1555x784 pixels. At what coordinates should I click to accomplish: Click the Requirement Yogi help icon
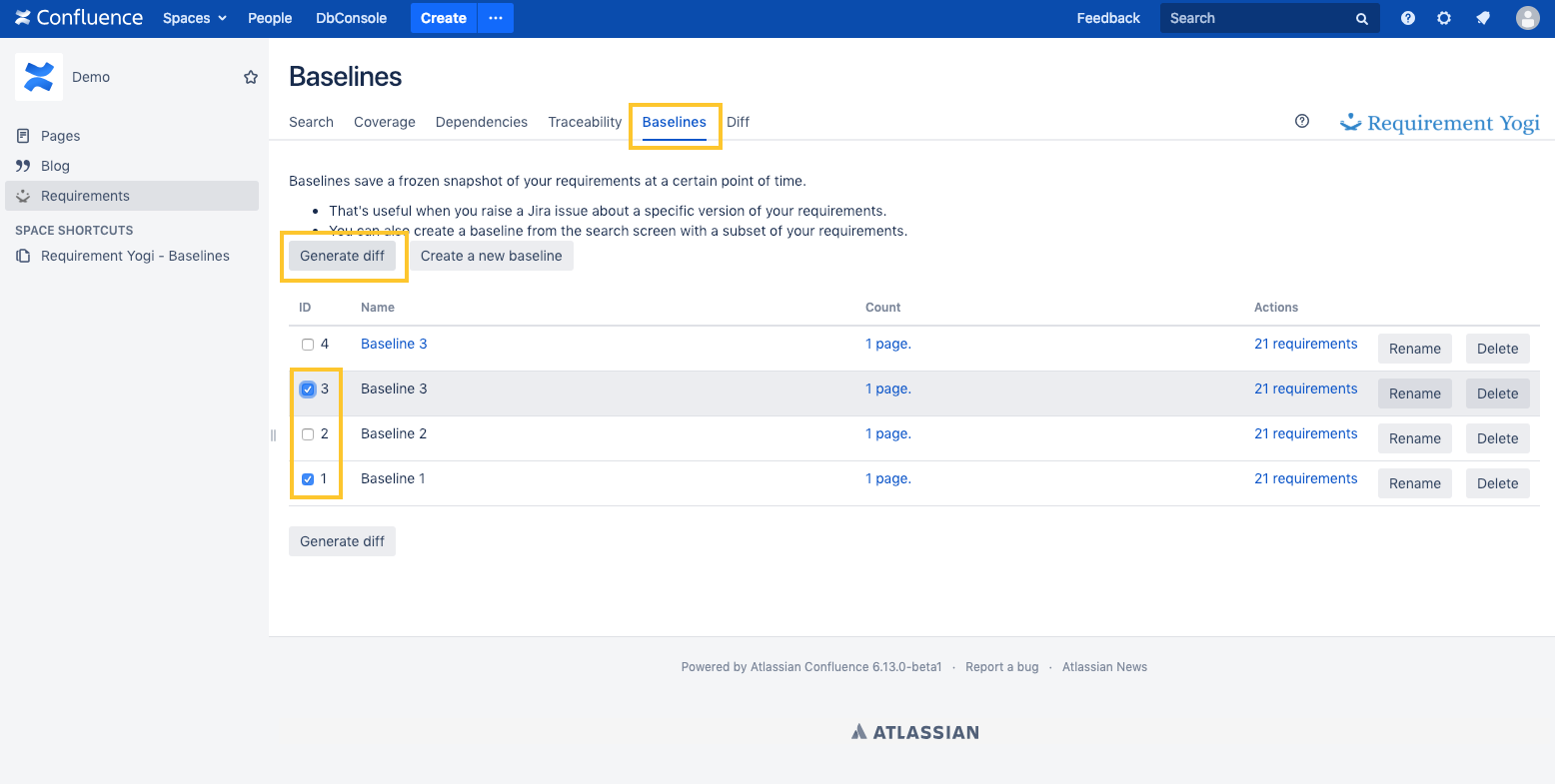(1302, 121)
